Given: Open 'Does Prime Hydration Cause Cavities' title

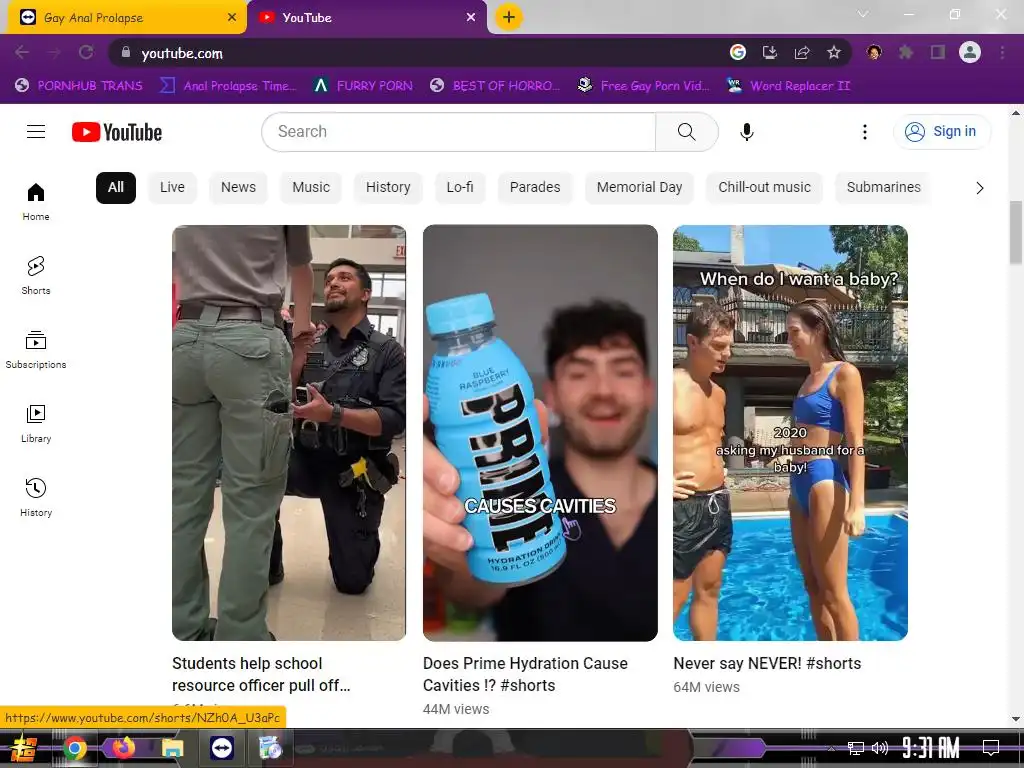Looking at the screenshot, I should (x=525, y=674).
